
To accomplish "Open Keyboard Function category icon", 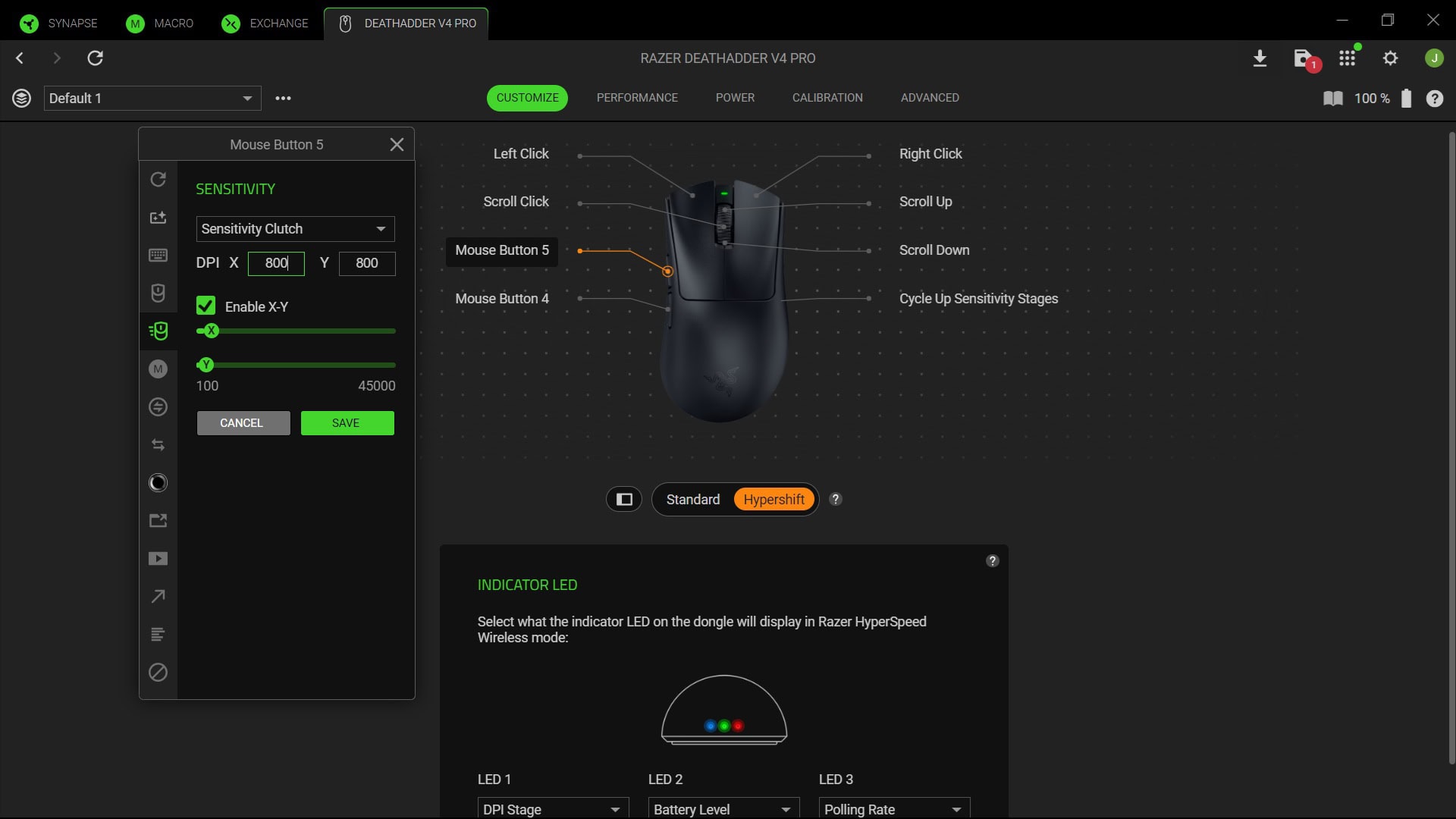I will 158,256.
